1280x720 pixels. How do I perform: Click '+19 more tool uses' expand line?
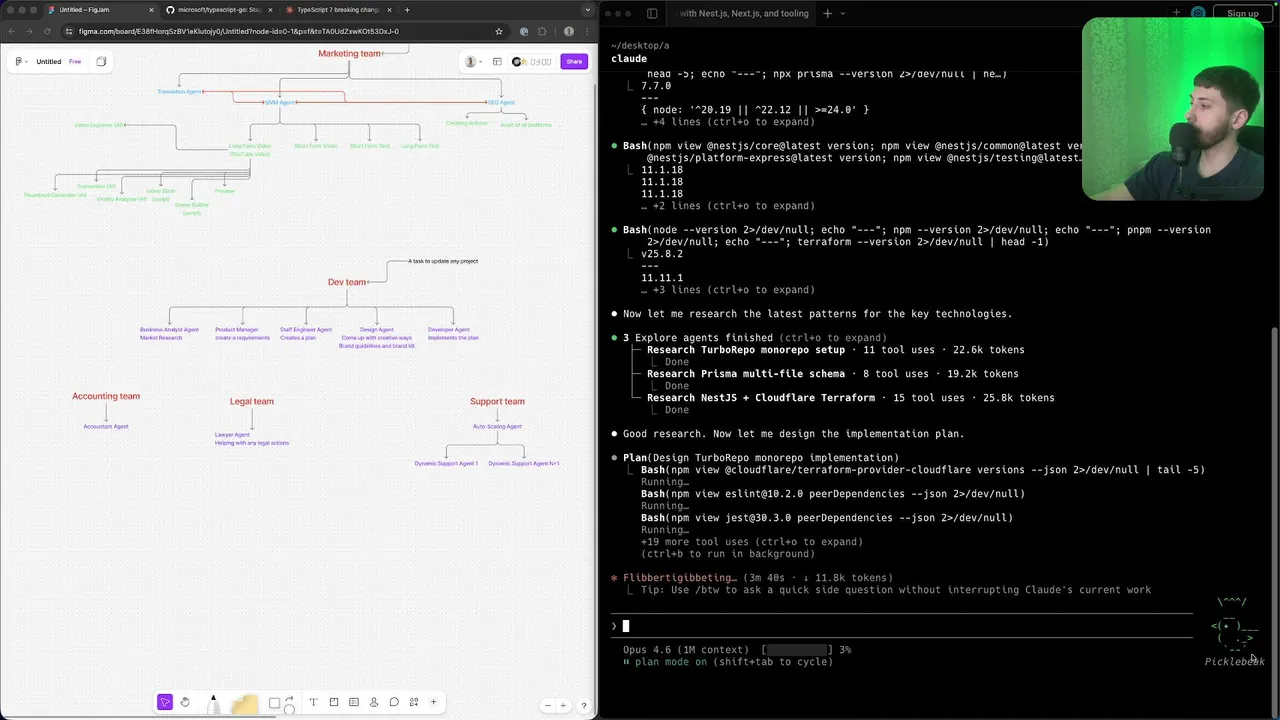[751, 542]
